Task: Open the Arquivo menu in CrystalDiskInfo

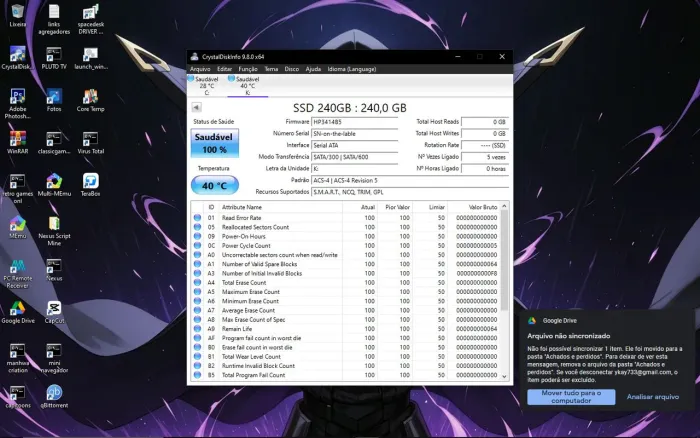Action: (x=200, y=69)
